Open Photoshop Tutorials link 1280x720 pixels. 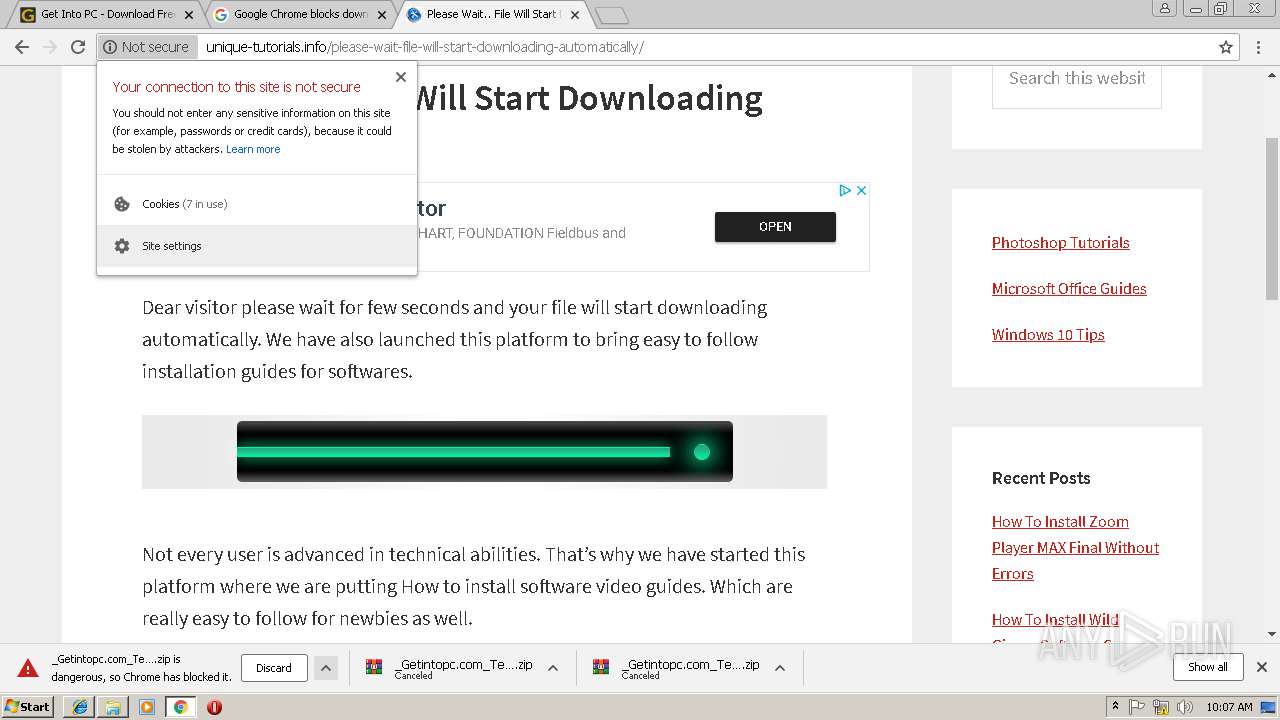[1060, 243]
